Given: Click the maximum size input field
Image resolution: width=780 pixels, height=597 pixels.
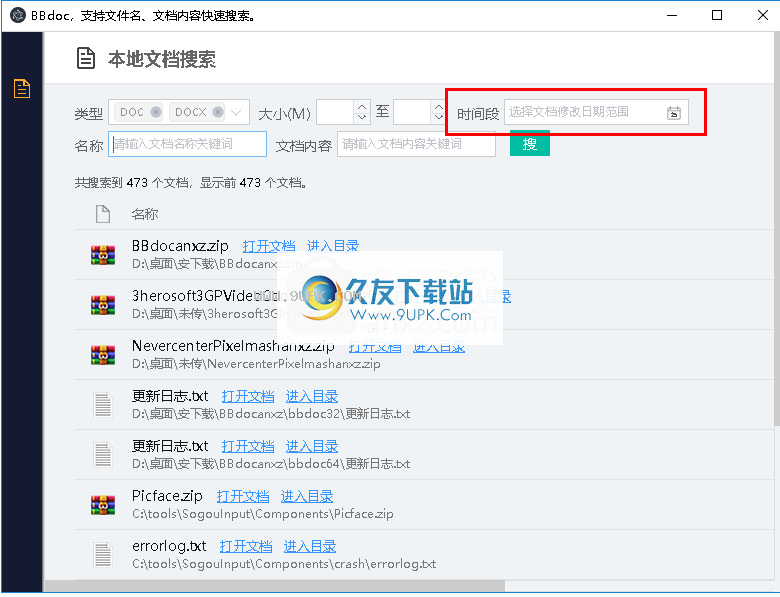Looking at the screenshot, I should [412, 112].
